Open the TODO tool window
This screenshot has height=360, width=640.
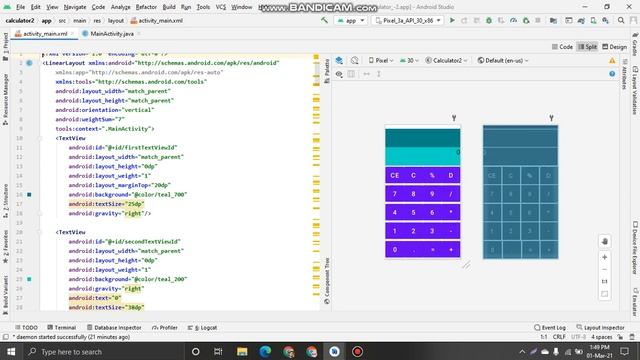26,328
